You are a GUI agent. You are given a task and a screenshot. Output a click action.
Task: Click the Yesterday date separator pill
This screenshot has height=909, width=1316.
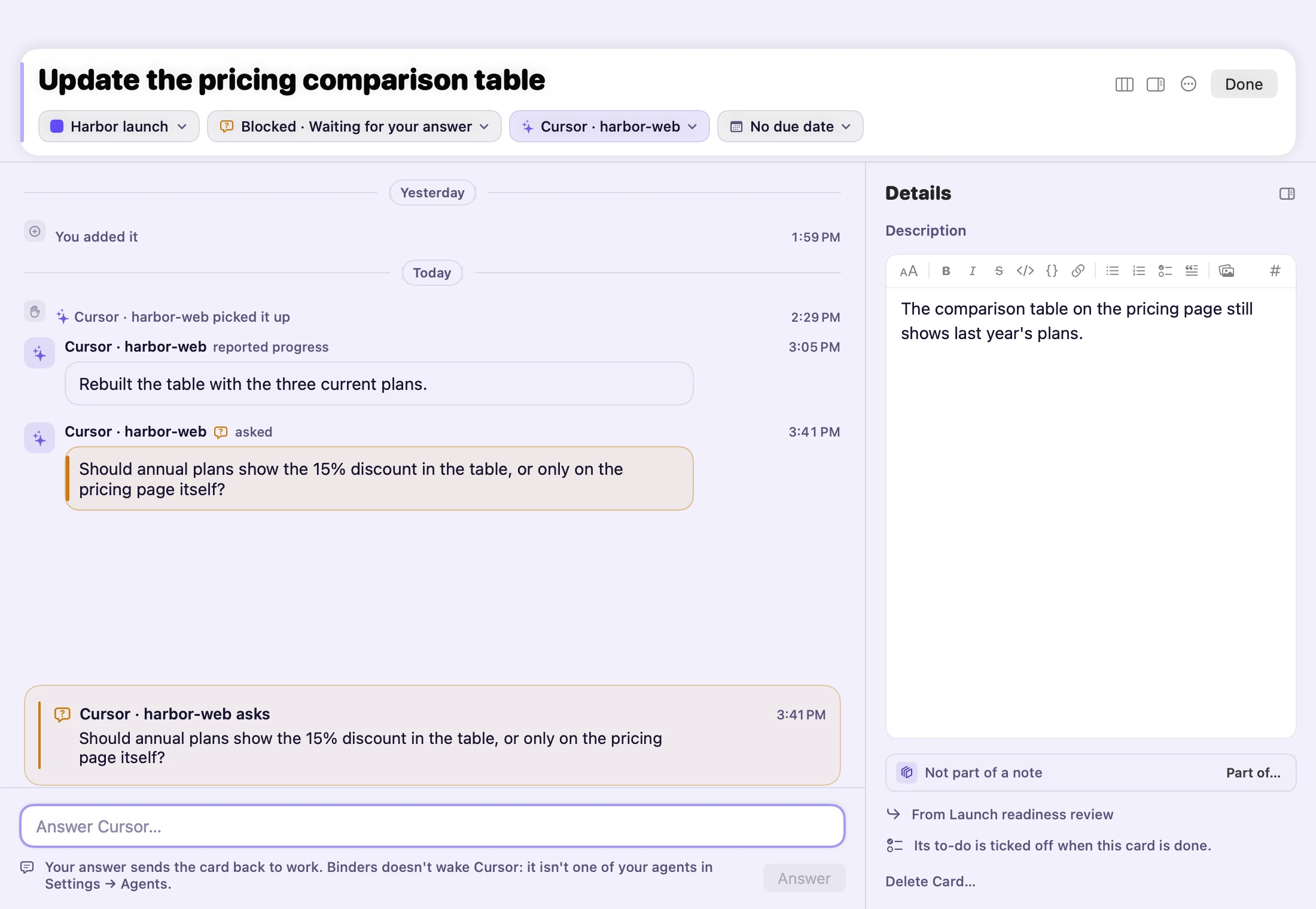432,193
